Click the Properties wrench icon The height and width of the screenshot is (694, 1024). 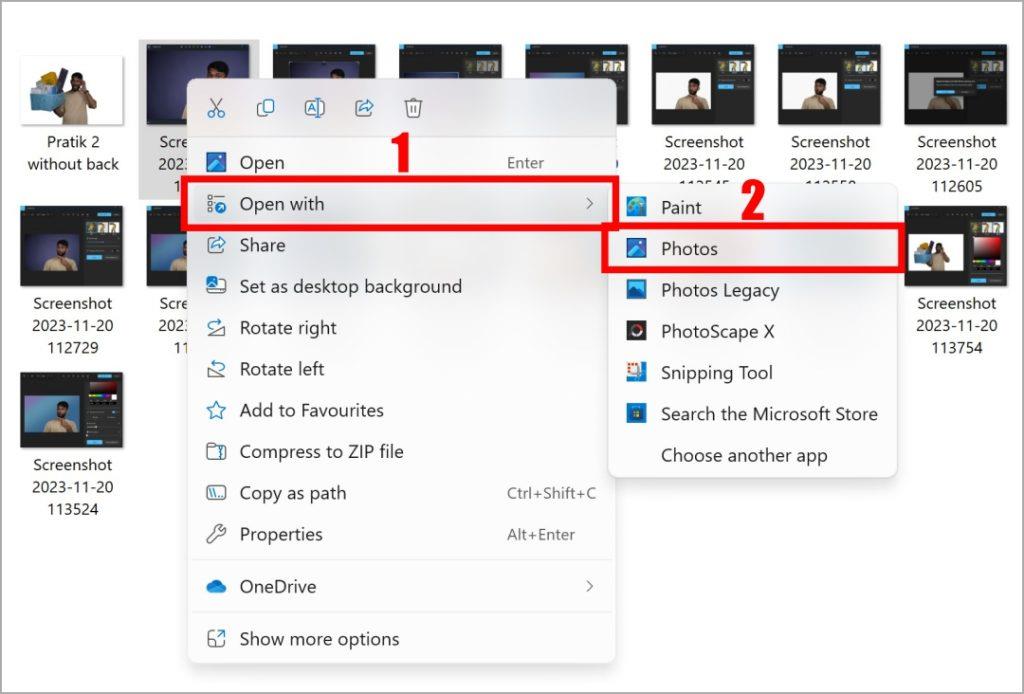tap(216, 534)
